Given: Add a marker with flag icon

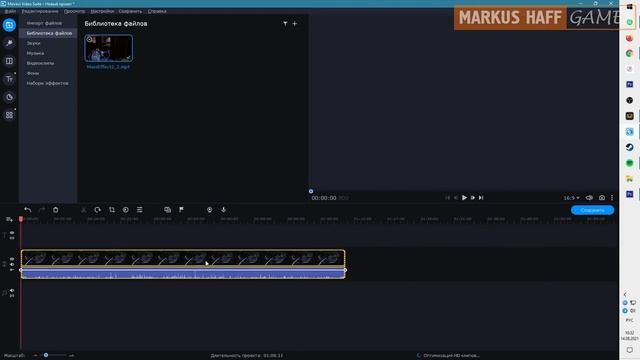Looking at the screenshot, I should coord(181,210).
